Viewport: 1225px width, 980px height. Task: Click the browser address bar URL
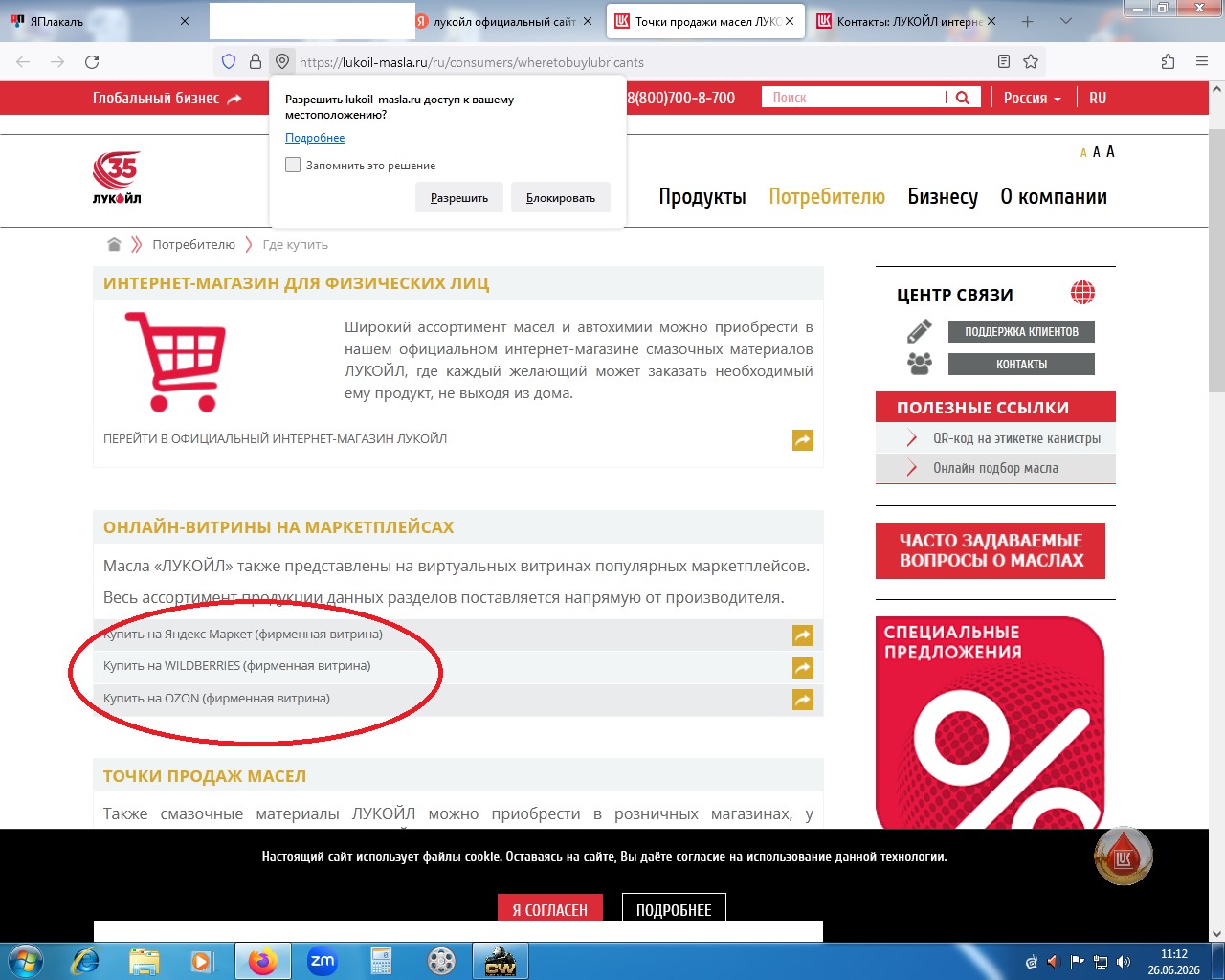tap(471, 62)
